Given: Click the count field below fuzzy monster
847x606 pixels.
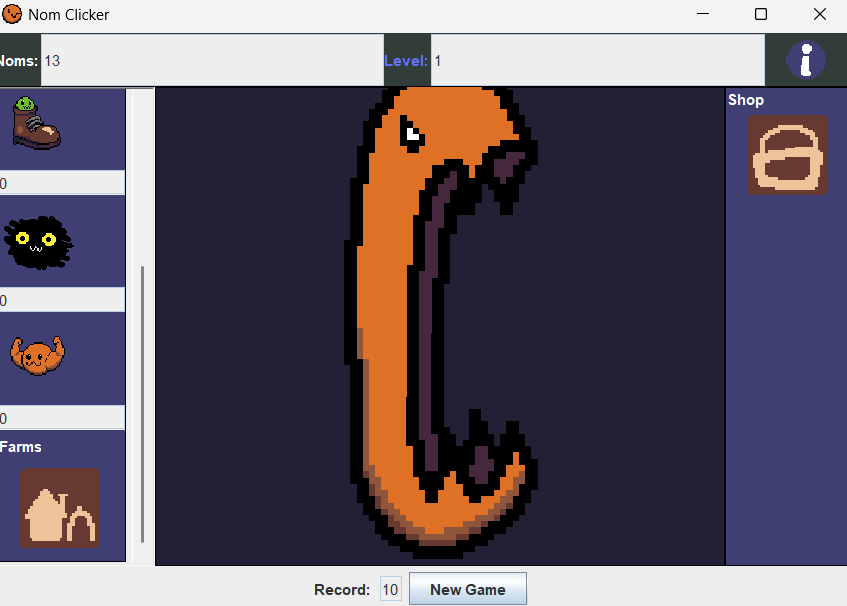Looking at the screenshot, I should [x=62, y=300].
